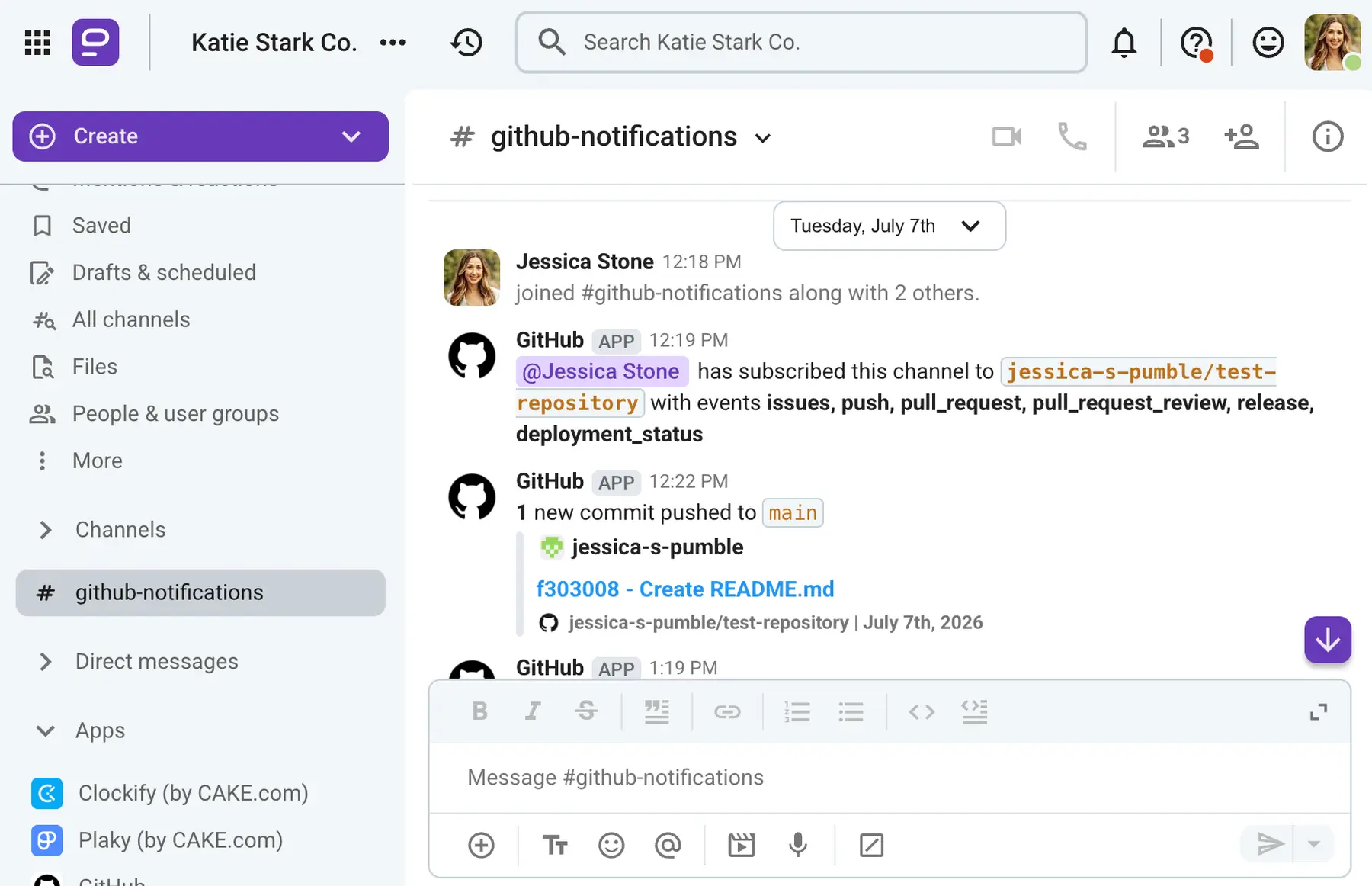Toggle italic text formatting

(x=532, y=711)
